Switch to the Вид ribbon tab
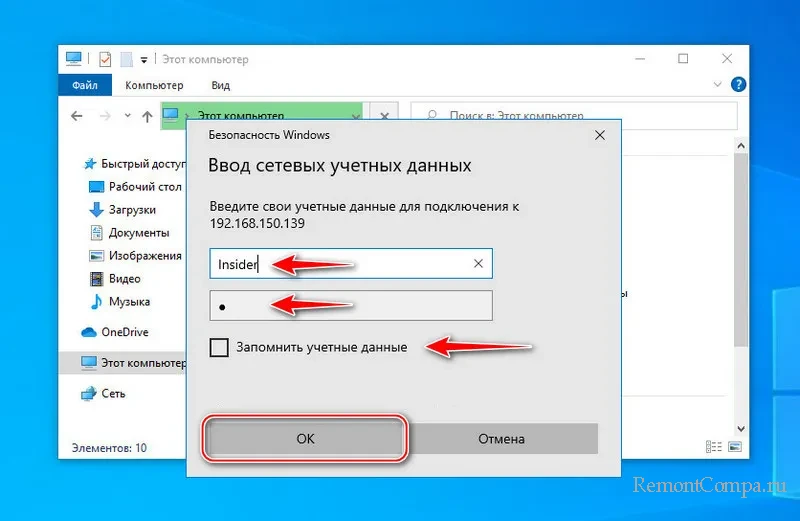This screenshot has width=800, height=521. pyautogui.click(x=221, y=86)
